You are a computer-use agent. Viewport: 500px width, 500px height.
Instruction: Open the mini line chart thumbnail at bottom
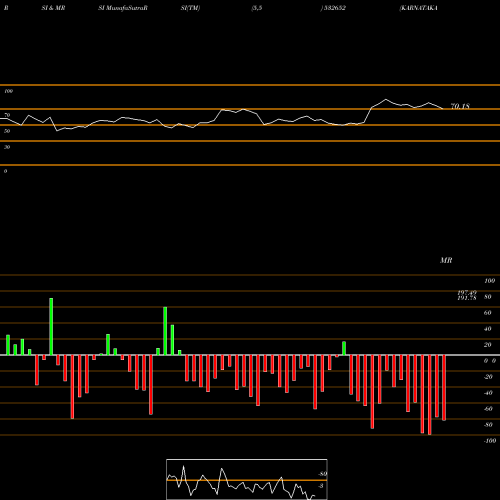point(247,479)
